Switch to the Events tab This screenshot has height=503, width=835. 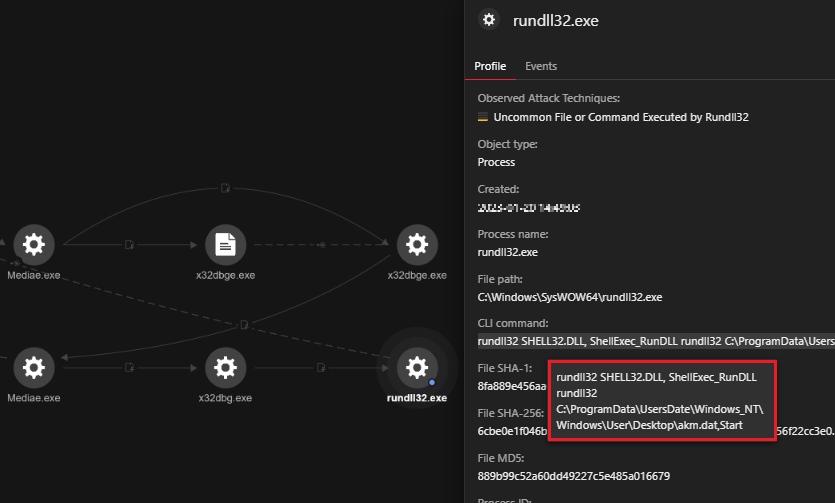pyautogui.click(x=541, y=66)
